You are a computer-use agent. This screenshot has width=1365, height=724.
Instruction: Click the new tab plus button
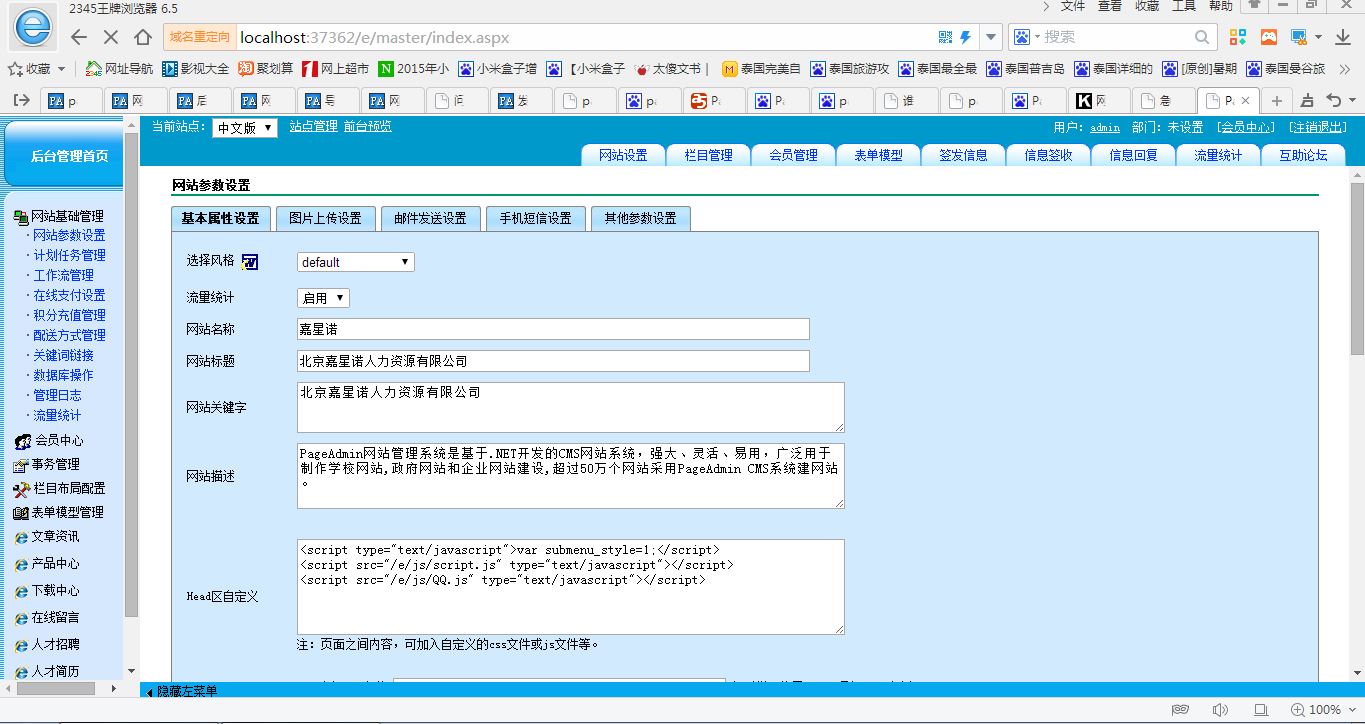pyautogui.click(x=1276, y=101)
